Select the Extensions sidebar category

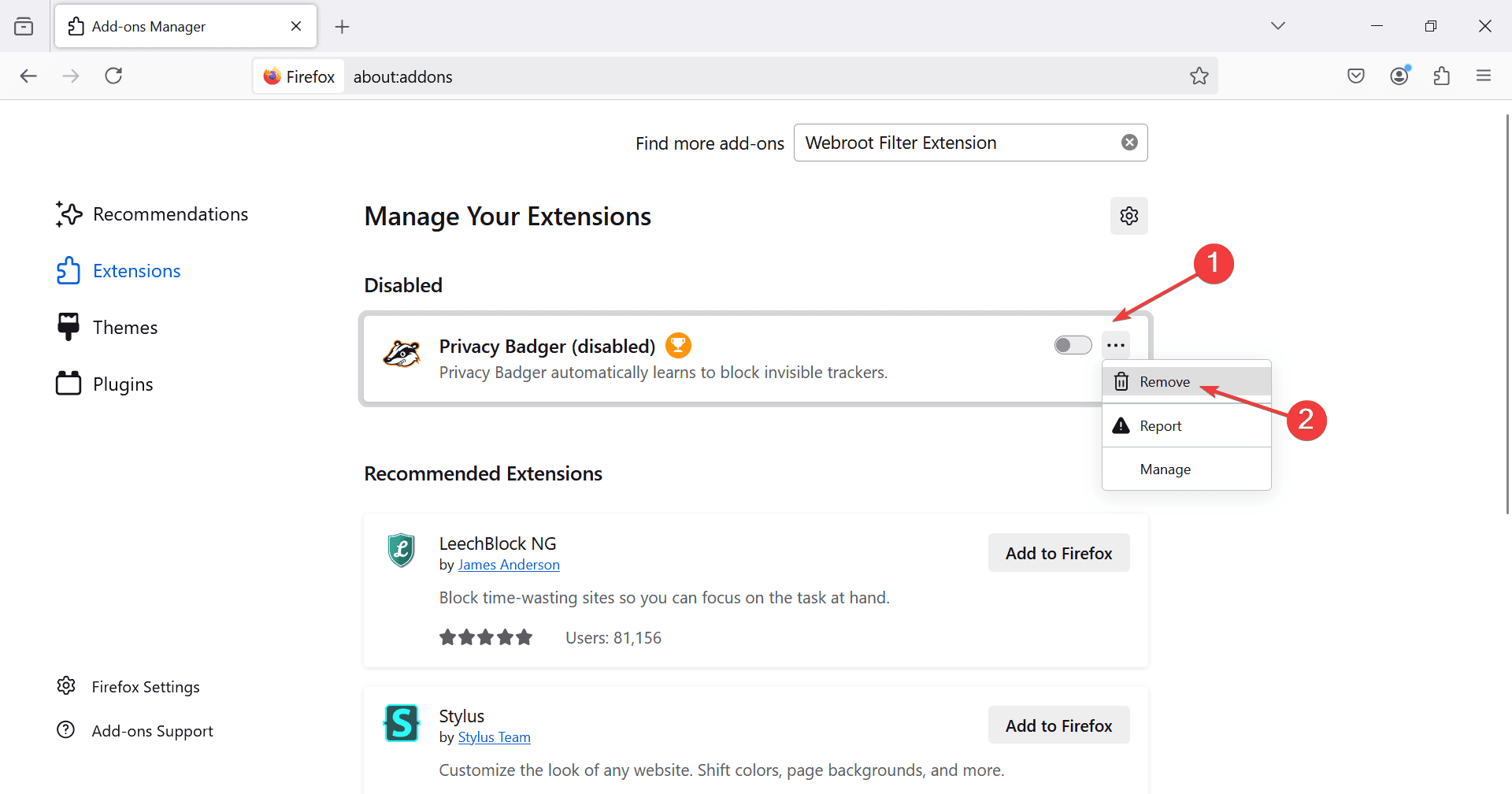[x=118, y=271]
